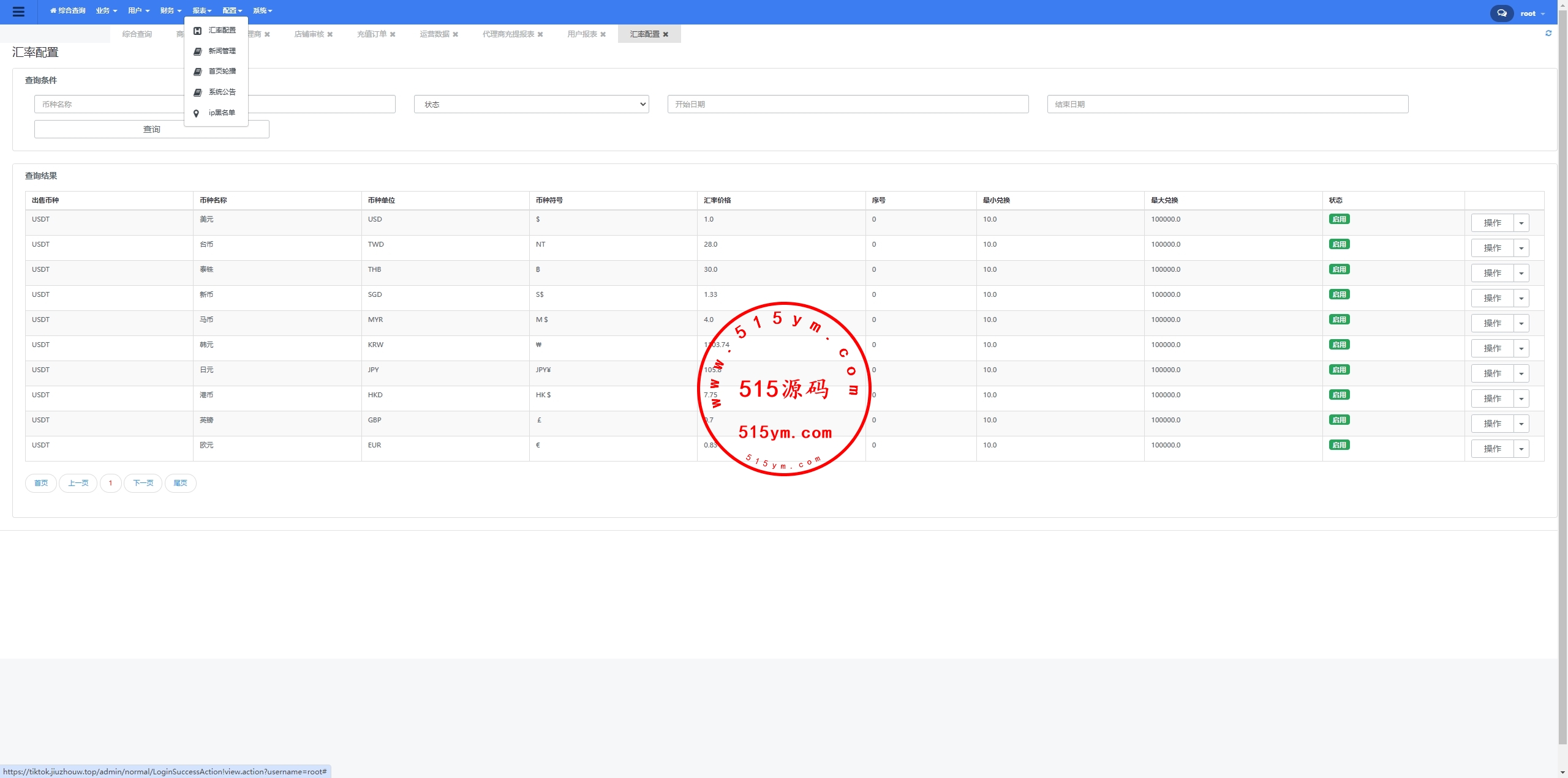The width and height of the screenshot is (1568, 778).
Task: Open the 状态 filter dropdown
Action: tap(531, 104)
